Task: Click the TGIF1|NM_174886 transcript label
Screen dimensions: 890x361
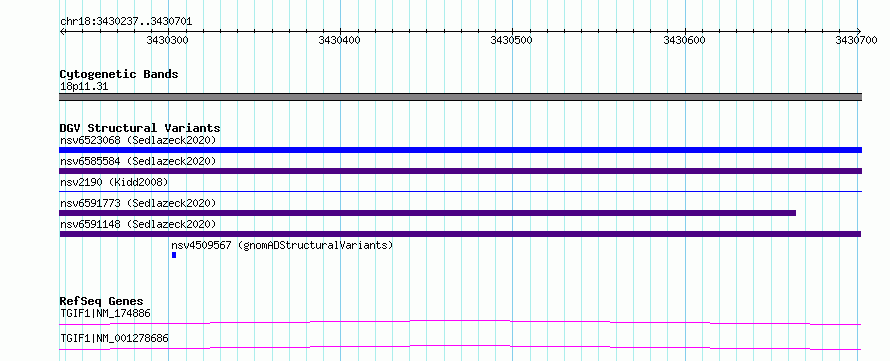Action: click(x=106, y=313)
